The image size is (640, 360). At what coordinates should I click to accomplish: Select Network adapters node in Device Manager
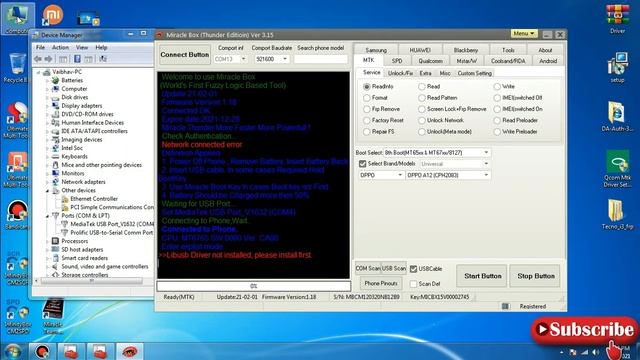coord(83,182)
